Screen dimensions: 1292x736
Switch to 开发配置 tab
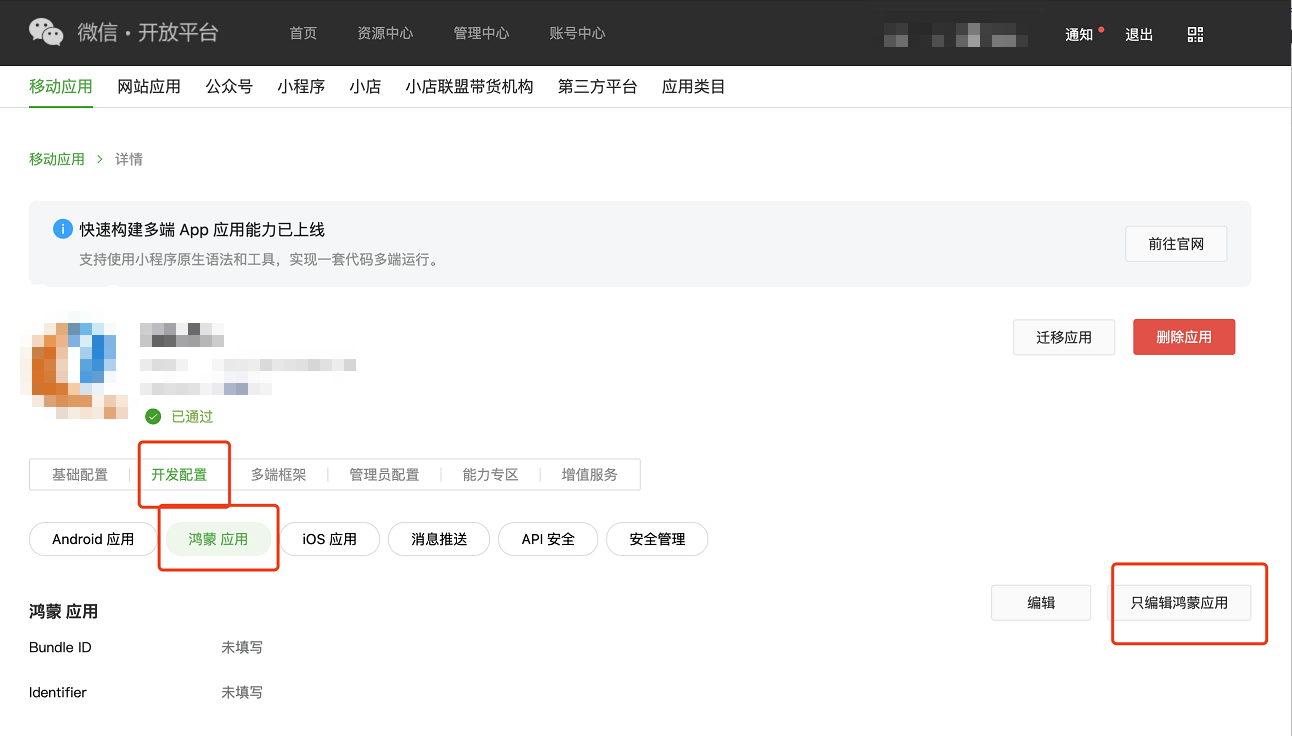[179, 475]
